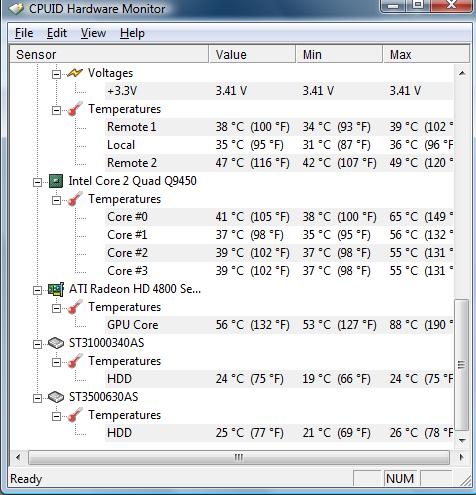Select the Core #0 temperature row

279,217
